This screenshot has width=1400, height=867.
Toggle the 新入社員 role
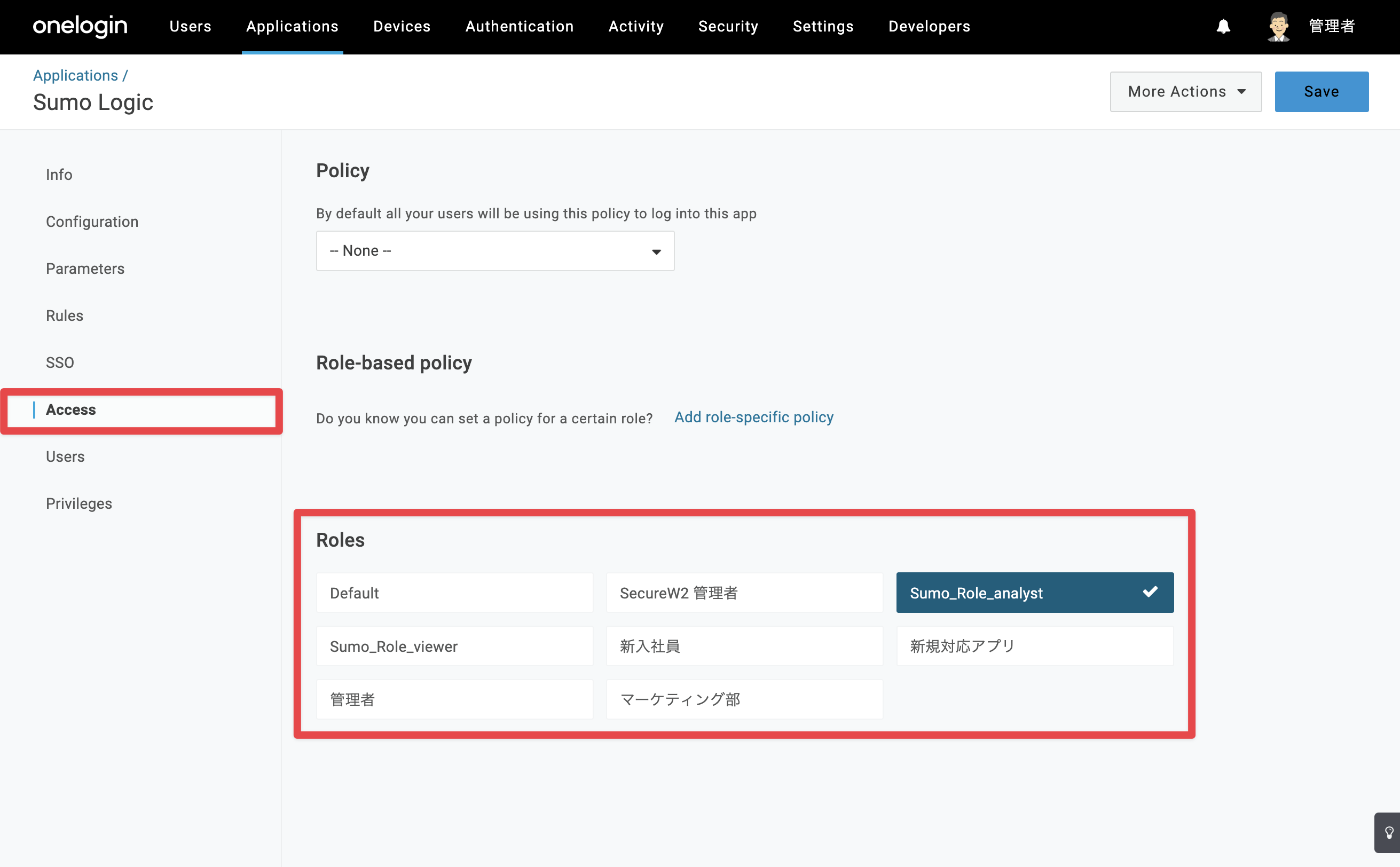click(x=744, y=646)
